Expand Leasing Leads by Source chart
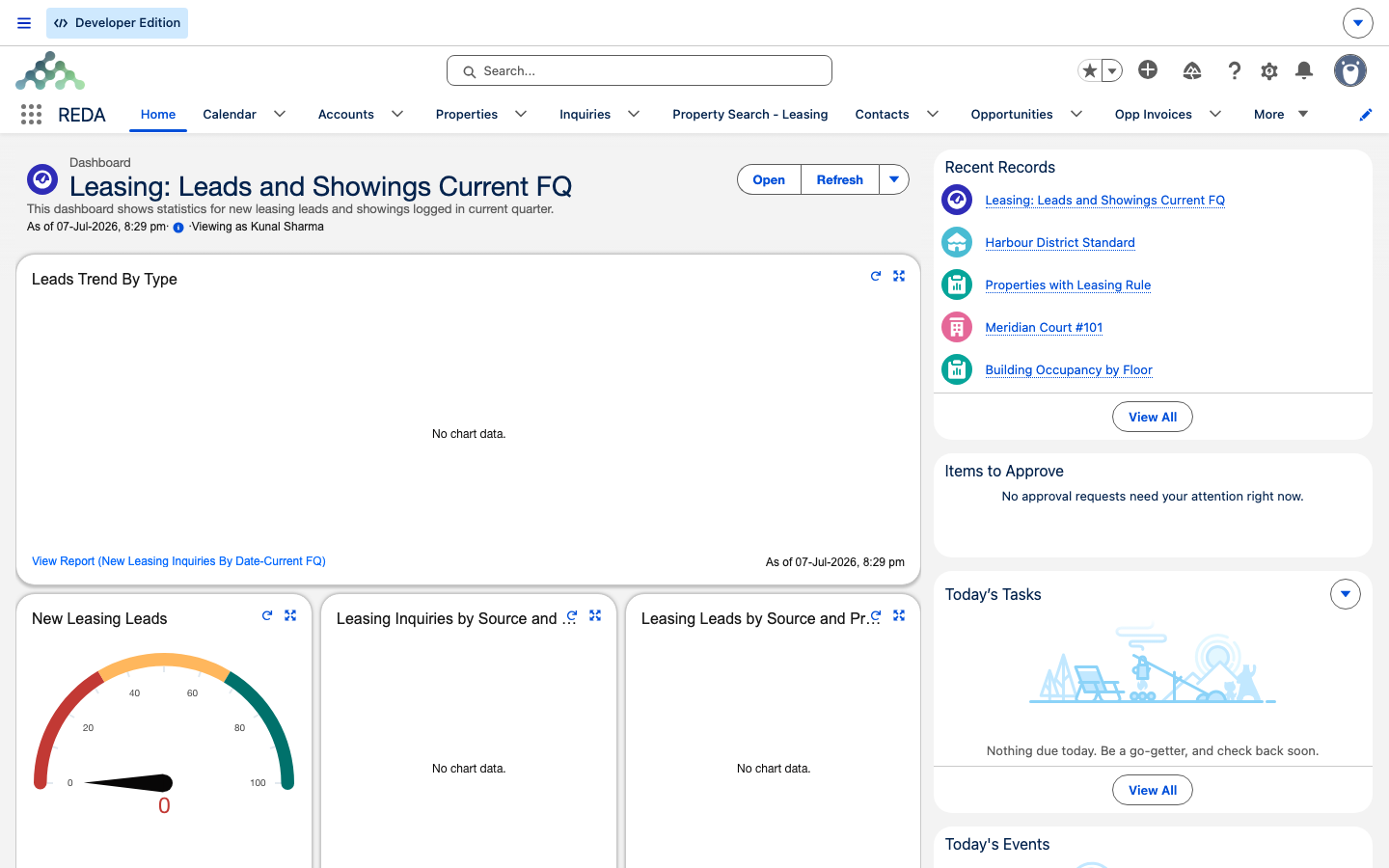The image size is (1389, 868). pyautogui.click(x=899, y=615)
